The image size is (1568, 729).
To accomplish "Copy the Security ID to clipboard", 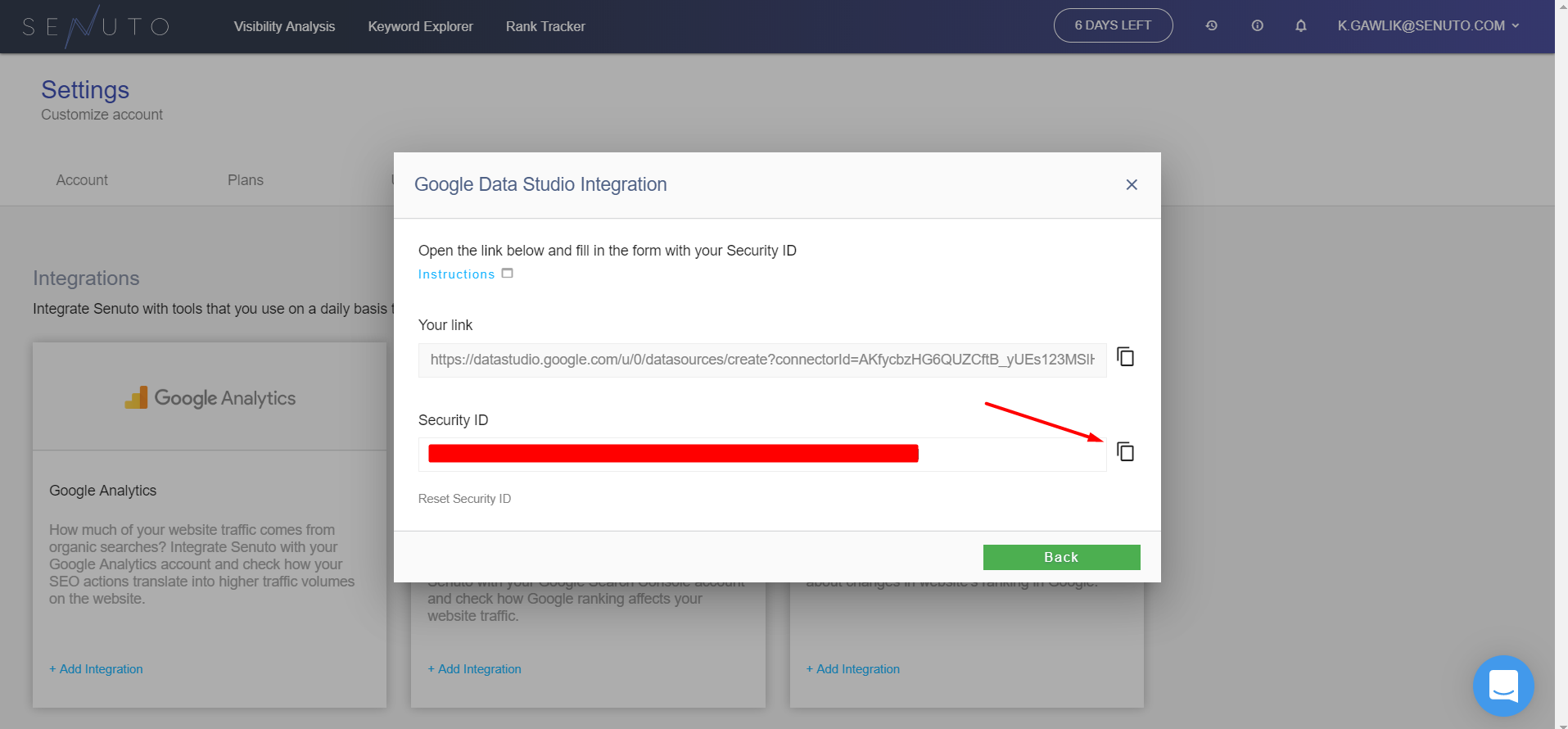I will click(1126, 452).
